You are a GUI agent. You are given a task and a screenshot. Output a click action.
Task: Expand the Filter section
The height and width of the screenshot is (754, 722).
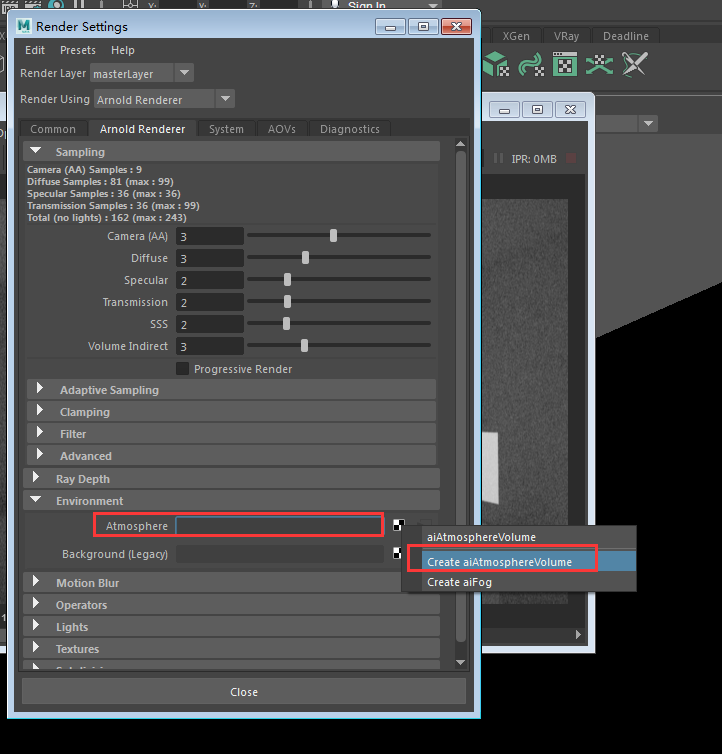pyautogui.click(x=40, y=432)
